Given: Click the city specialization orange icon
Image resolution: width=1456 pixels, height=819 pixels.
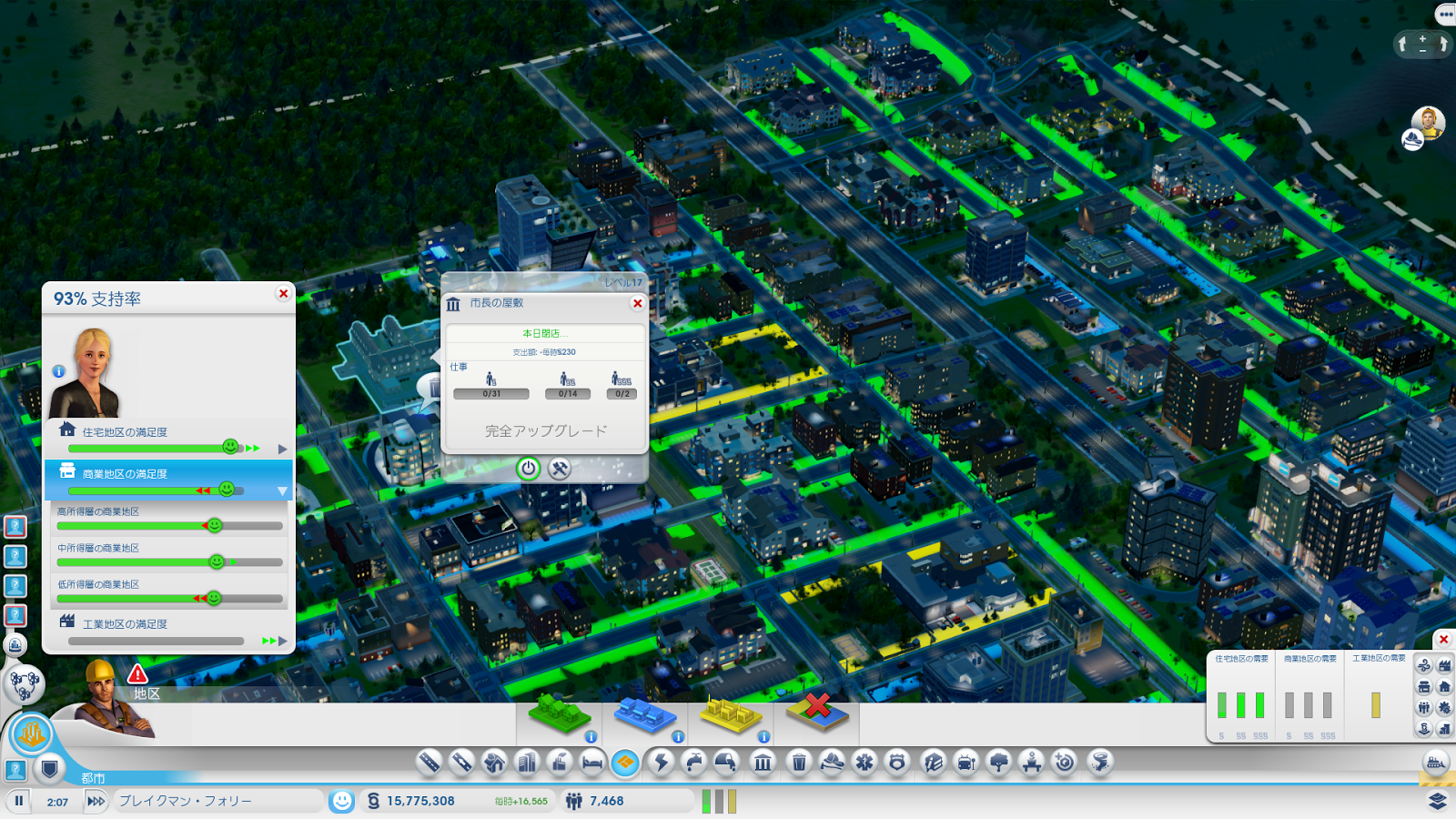Looking at the screenshot, I should pos(32,733).
